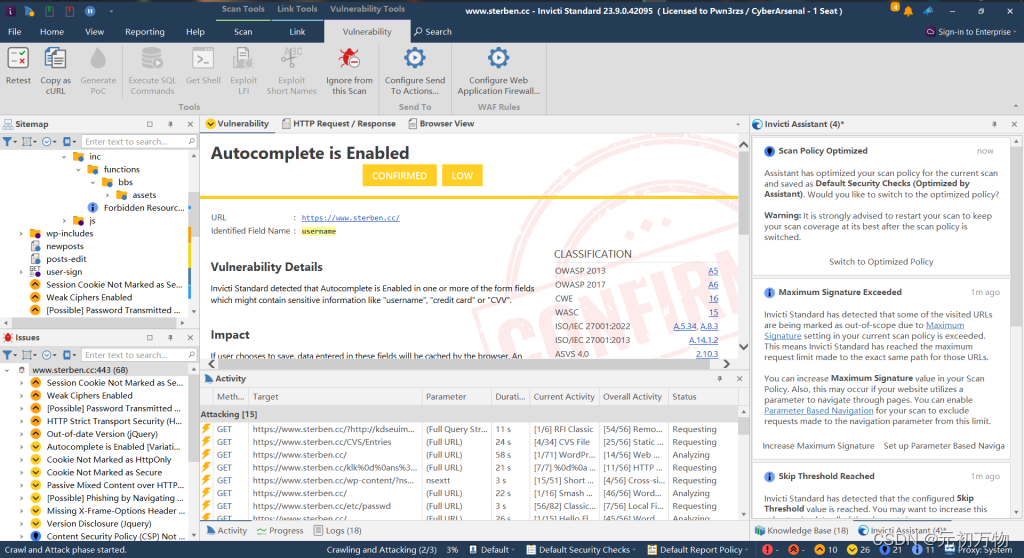Expand the assets folder node

click(107, 195)
